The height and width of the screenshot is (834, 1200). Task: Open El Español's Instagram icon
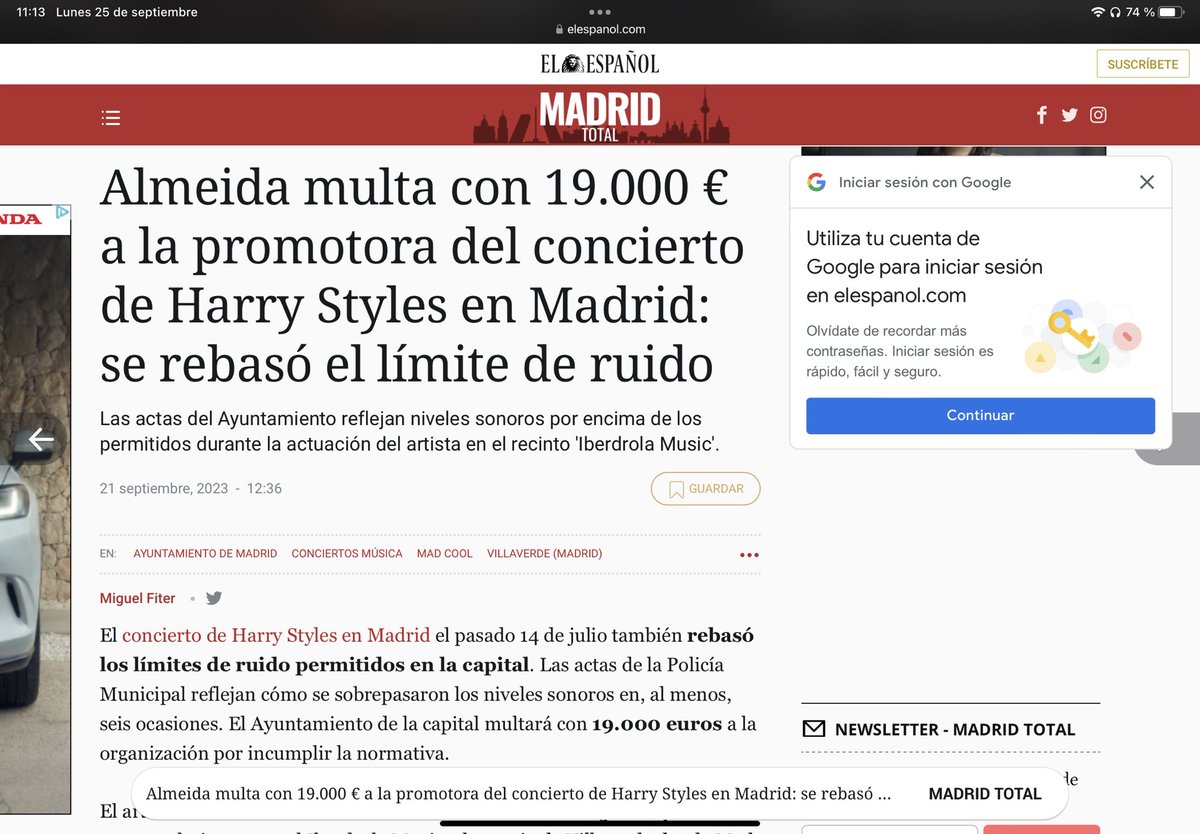[1098, 115]
